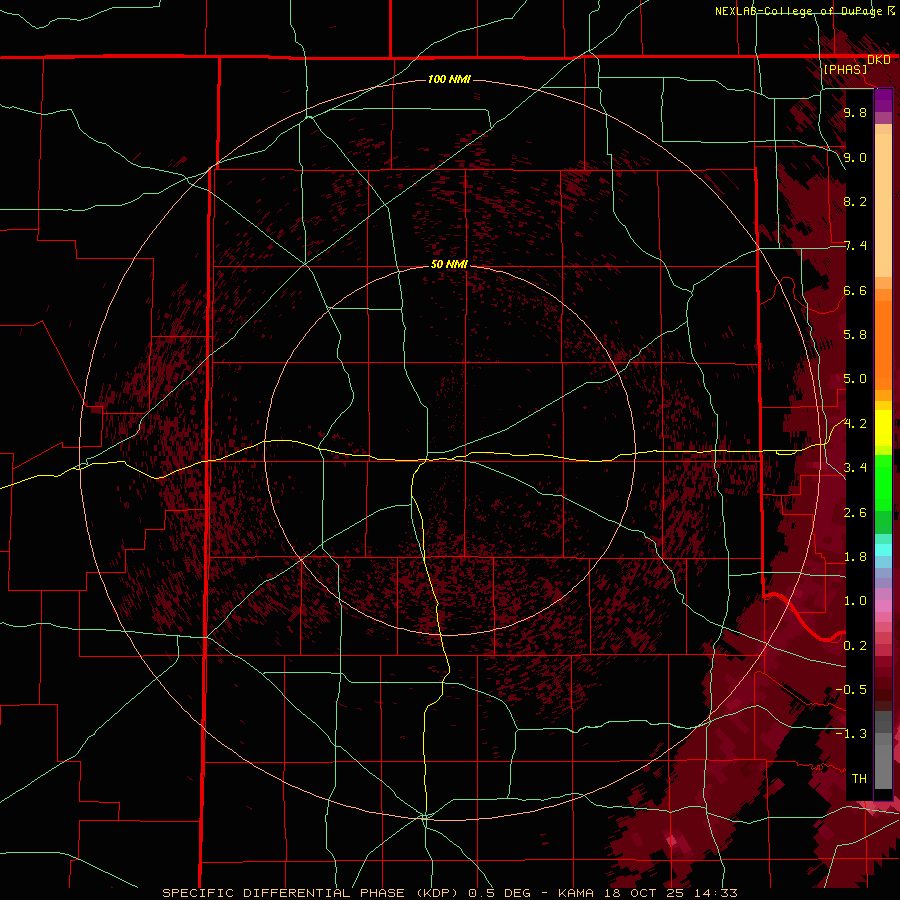Click the 4.2 legend value

coord(855,424)
